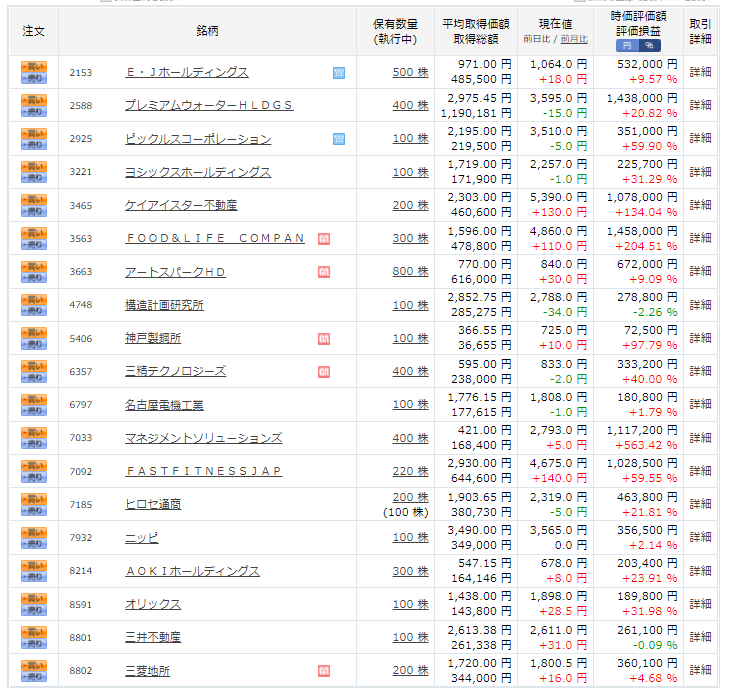Open 詳細 for 三菱地所 row

(x=700, y=670)
